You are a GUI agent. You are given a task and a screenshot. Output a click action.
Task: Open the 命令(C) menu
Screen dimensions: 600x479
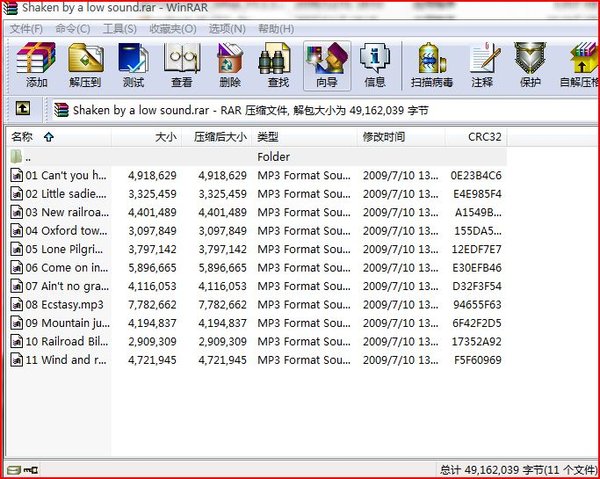pos(73,29)
